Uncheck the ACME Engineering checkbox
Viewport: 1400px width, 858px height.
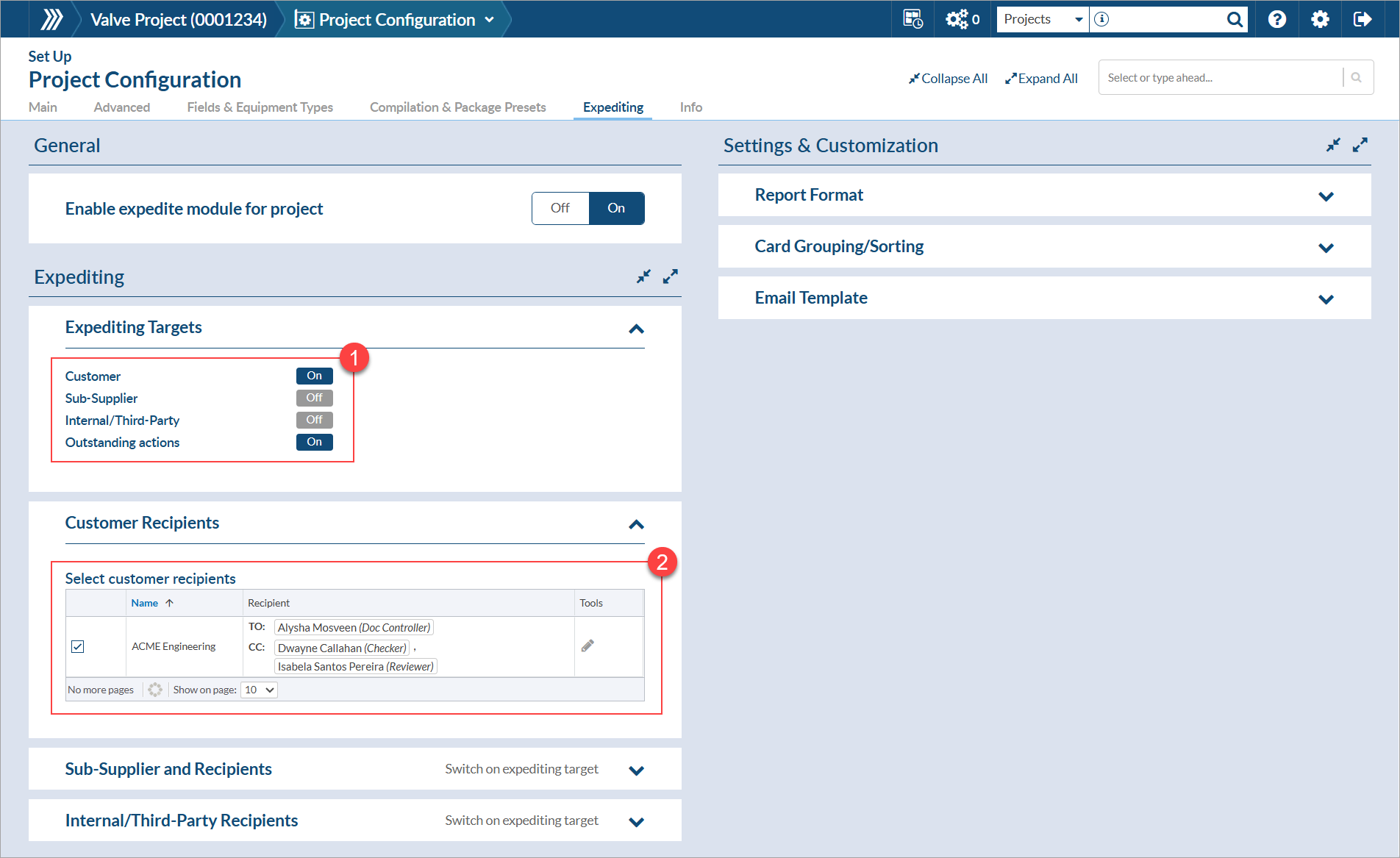[78, 646]
